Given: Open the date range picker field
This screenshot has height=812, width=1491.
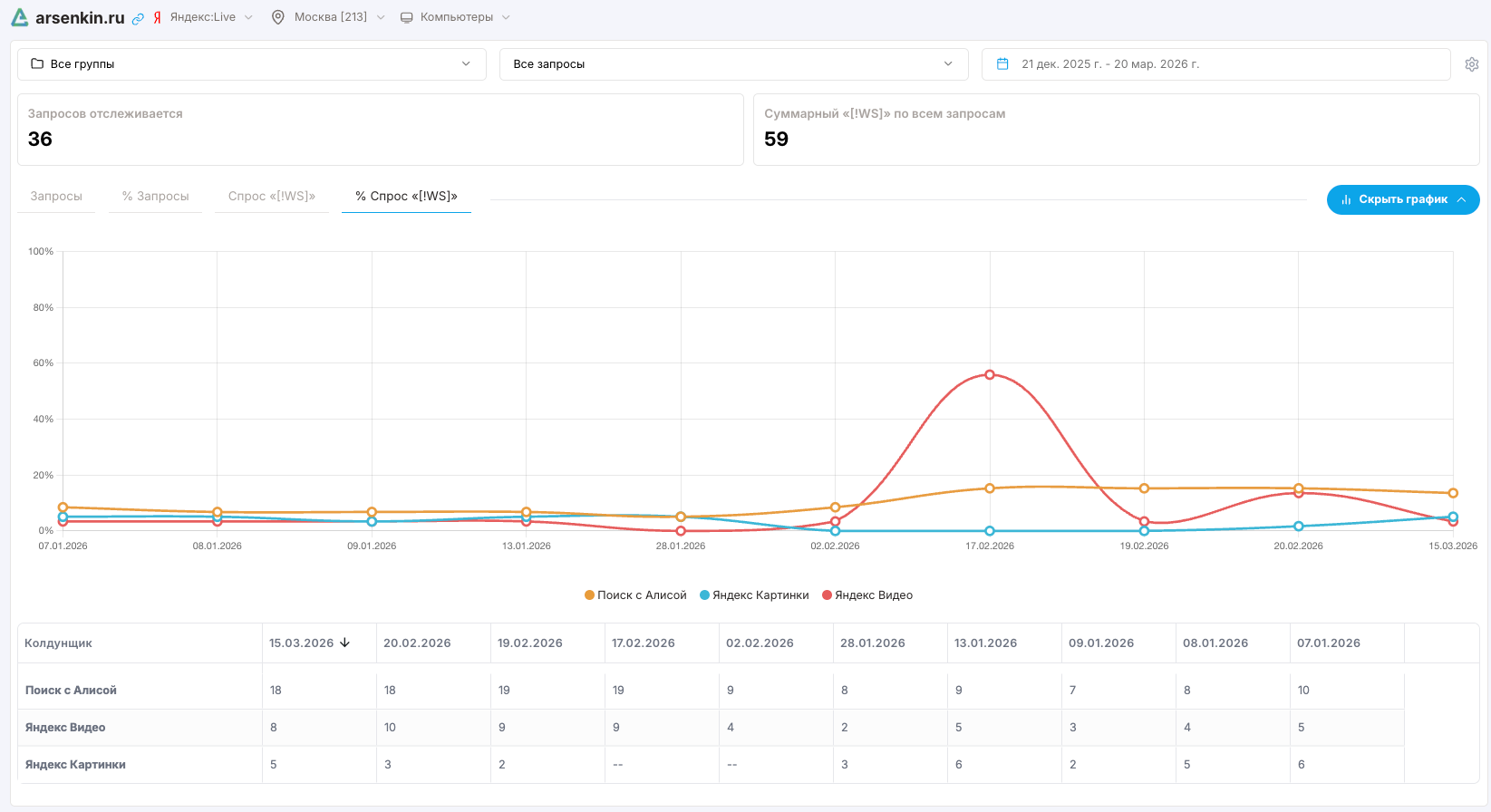Looking at the screenshot, I should coord(1215,64).
